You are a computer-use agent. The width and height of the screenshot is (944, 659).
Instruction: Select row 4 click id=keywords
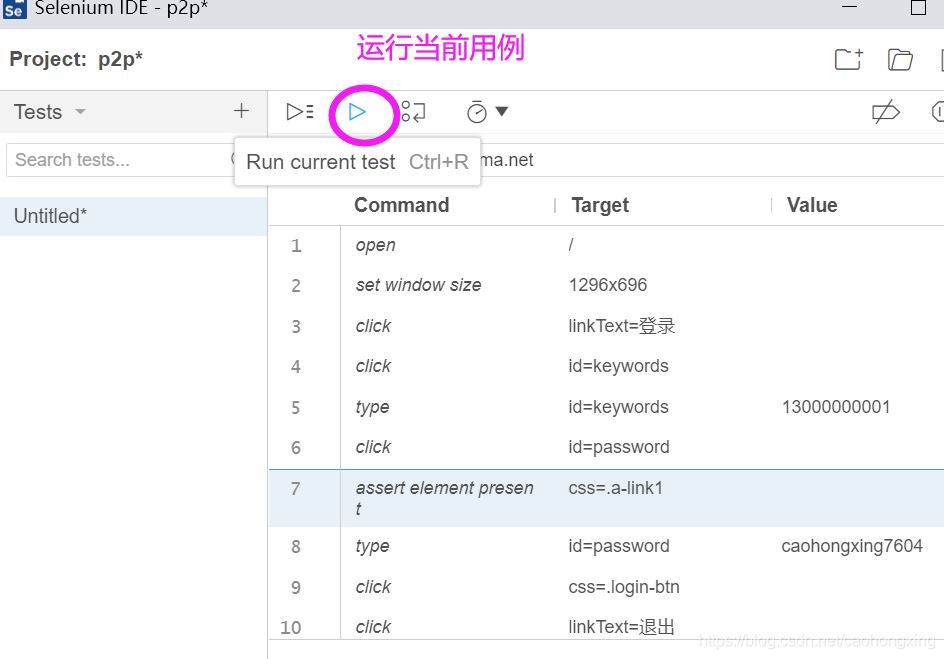click(x=606, y=366)
